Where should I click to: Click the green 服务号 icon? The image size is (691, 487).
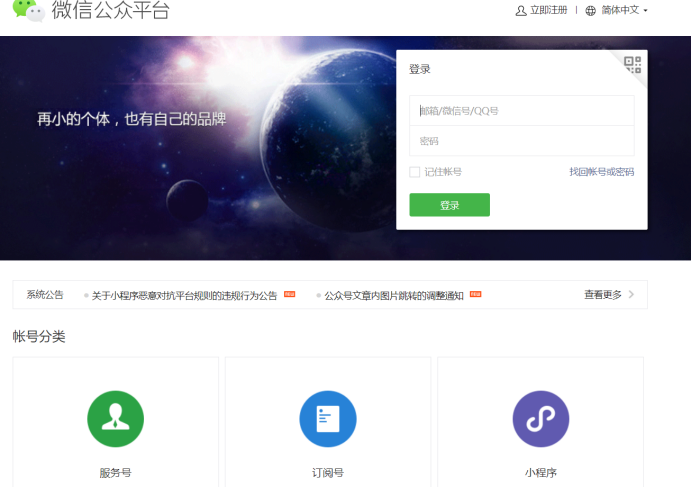[115, 418]
